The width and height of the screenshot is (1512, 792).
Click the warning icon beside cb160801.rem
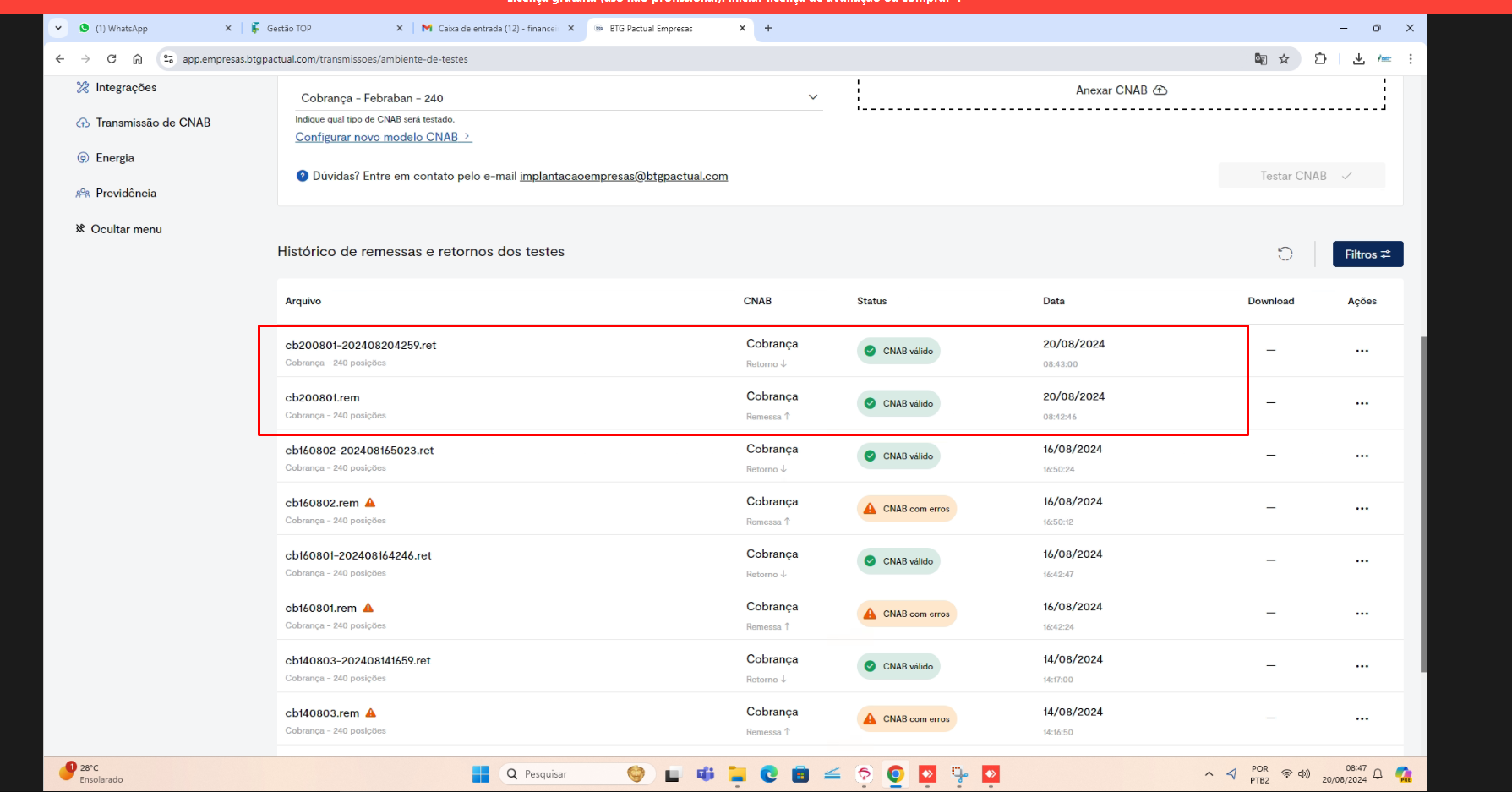[368, 608]
